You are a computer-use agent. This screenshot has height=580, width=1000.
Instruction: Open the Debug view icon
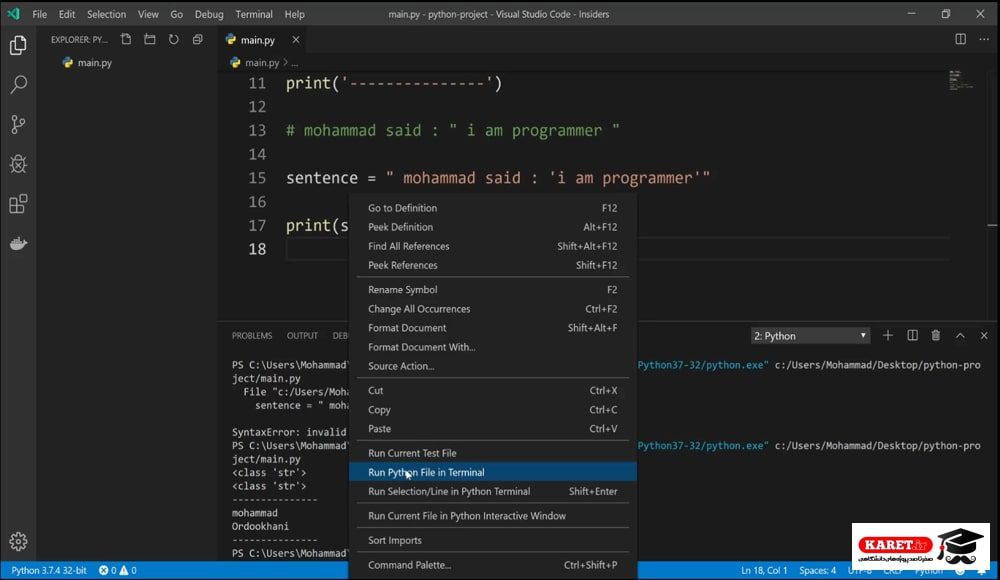(18, 164)
